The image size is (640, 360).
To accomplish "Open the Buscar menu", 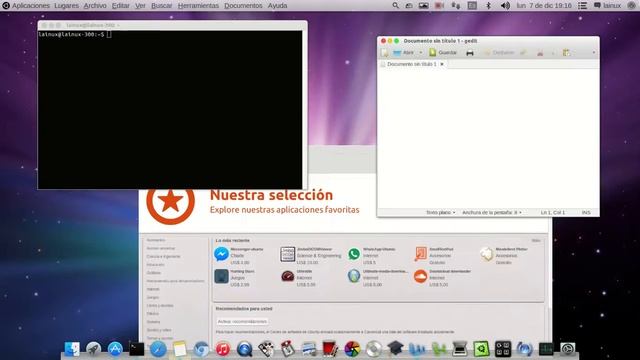I will [x=162, y=6].
